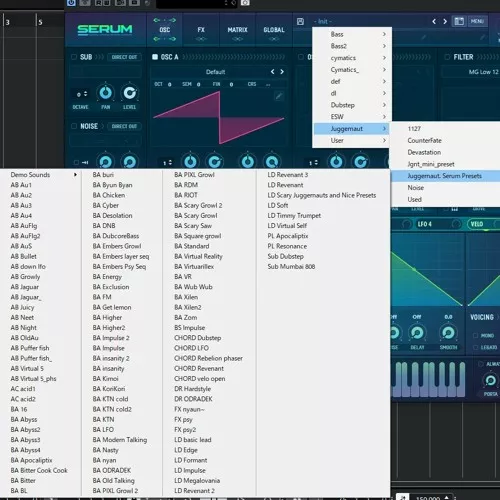The height and width of the screenshot is (500, 500).
Task: Load the LD Megalovania preset
Action: [197, 481]
